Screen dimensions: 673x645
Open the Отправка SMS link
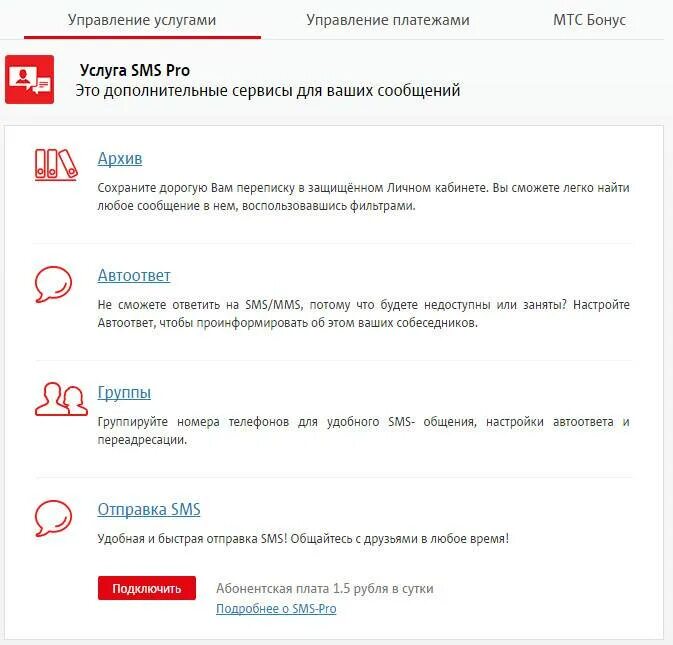[x=149, y=509]
